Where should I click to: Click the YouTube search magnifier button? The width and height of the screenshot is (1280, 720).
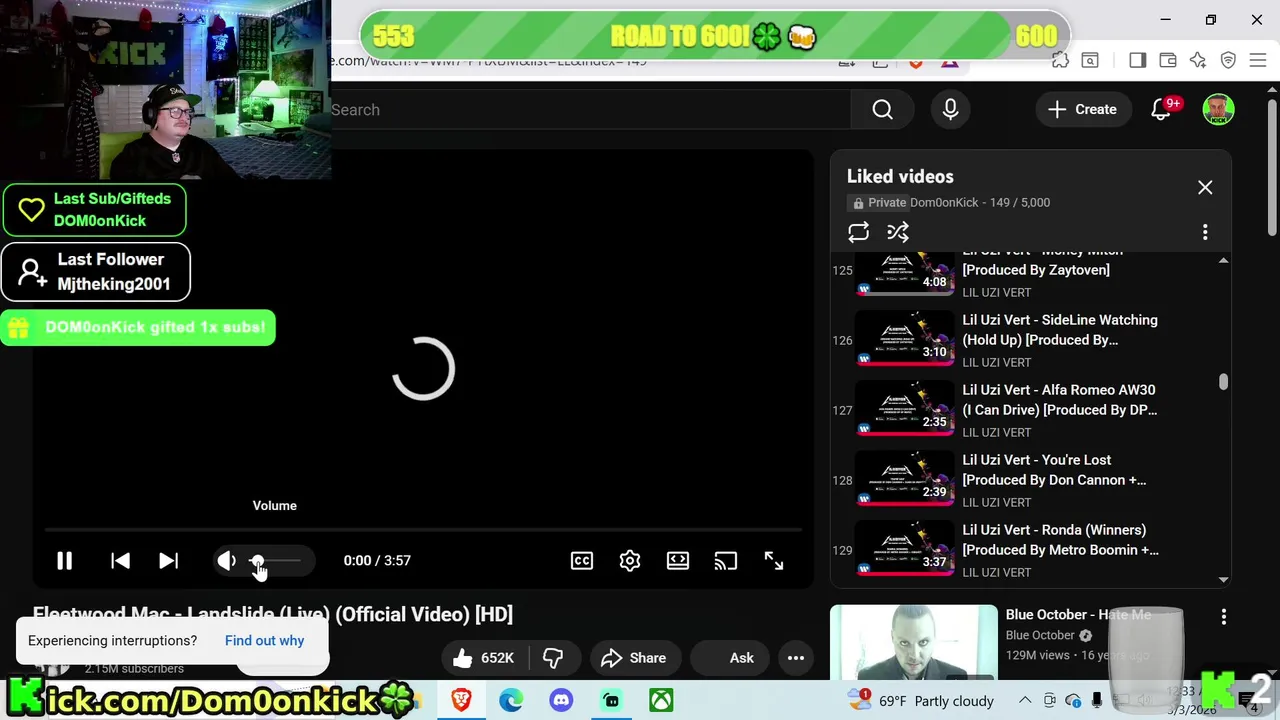(882, 110)
